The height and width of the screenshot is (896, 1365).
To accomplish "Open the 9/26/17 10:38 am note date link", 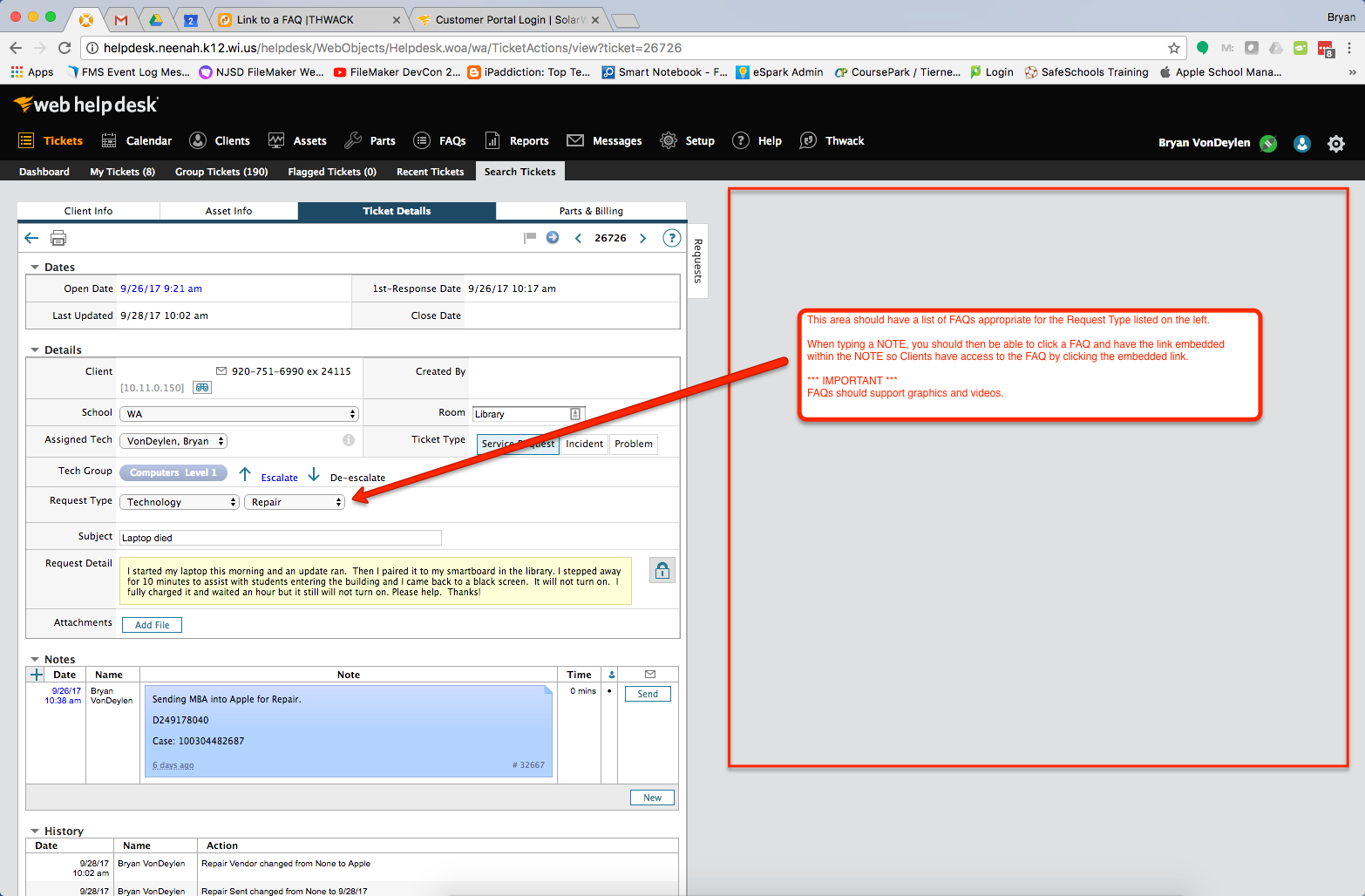I will point(64,696).
